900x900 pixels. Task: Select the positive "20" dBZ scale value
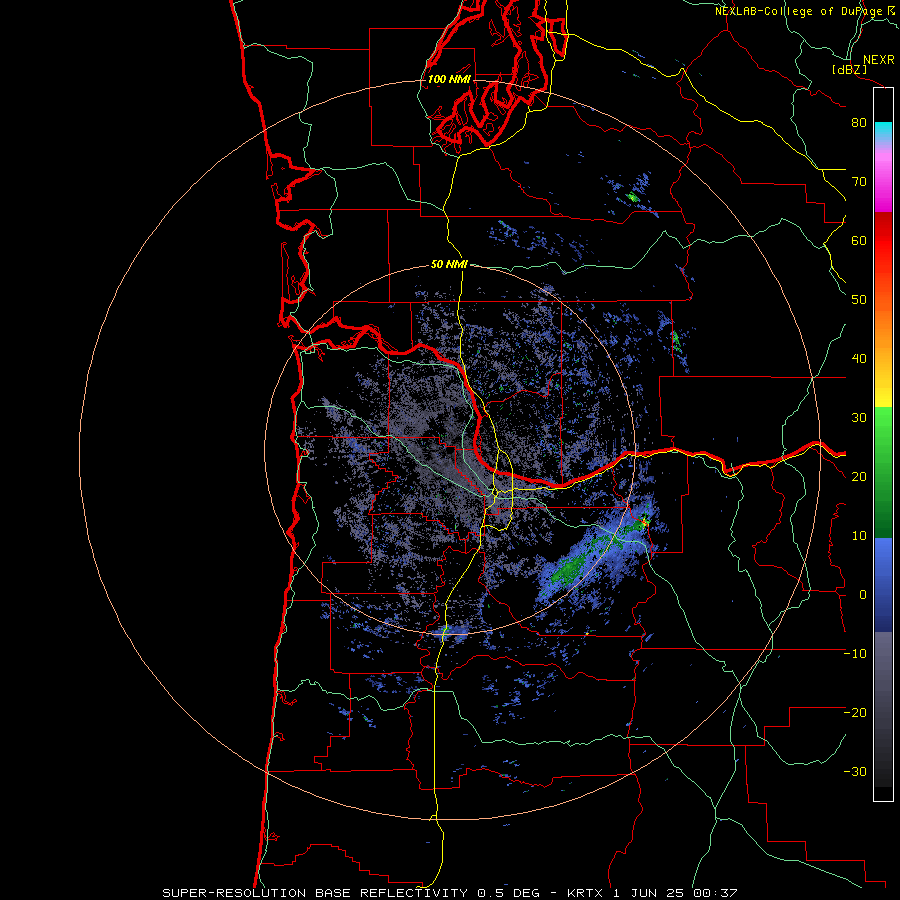(x=859, y=476)
